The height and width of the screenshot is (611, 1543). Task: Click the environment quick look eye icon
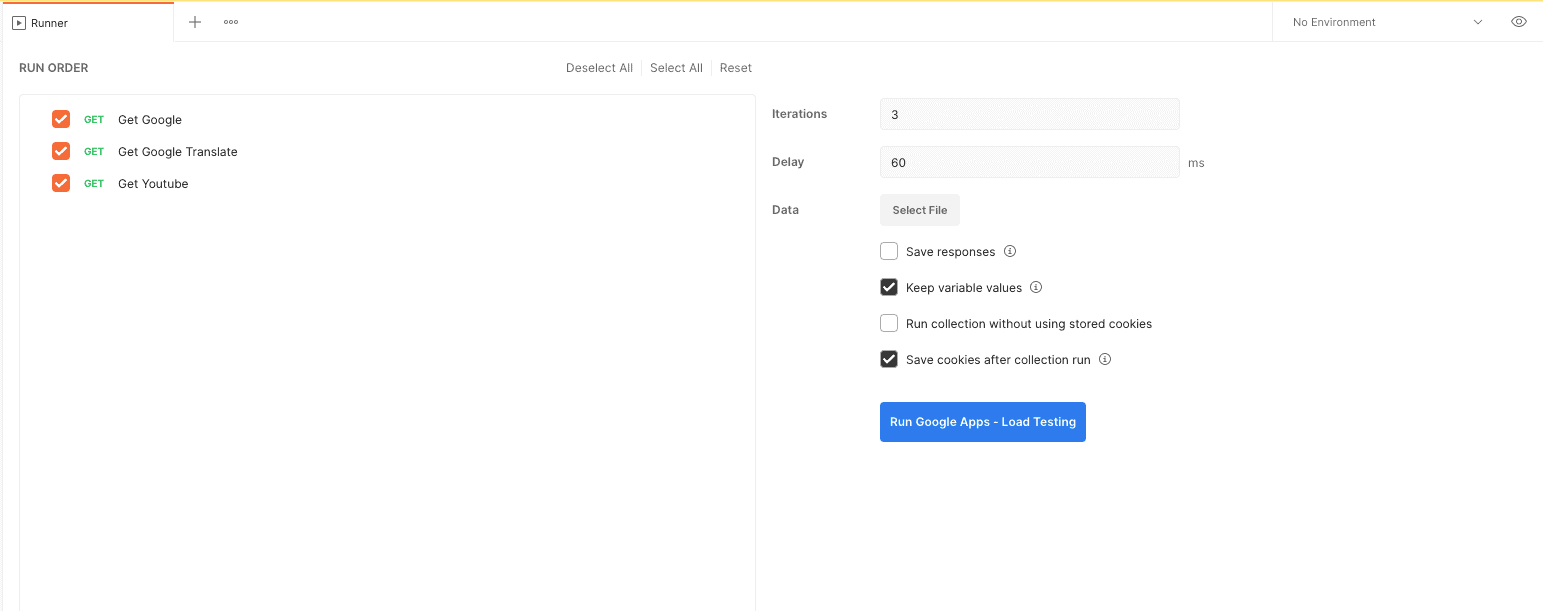[x=1519, y=22]
